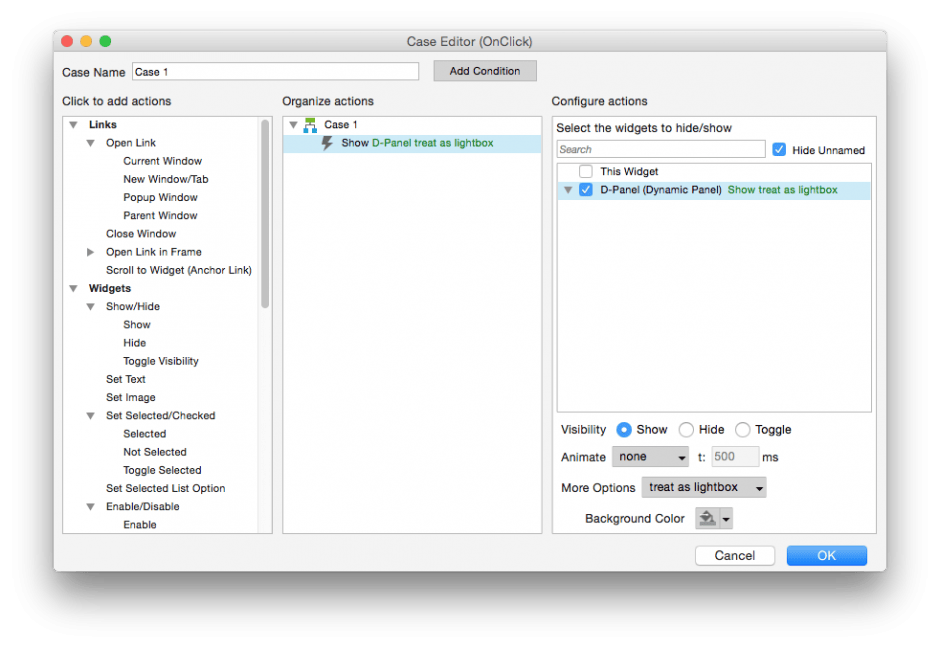Open the Animate dropdown set to none
The width and height of the screenshot is (940, 648).
pyautogui.click(x=651, y=457)
